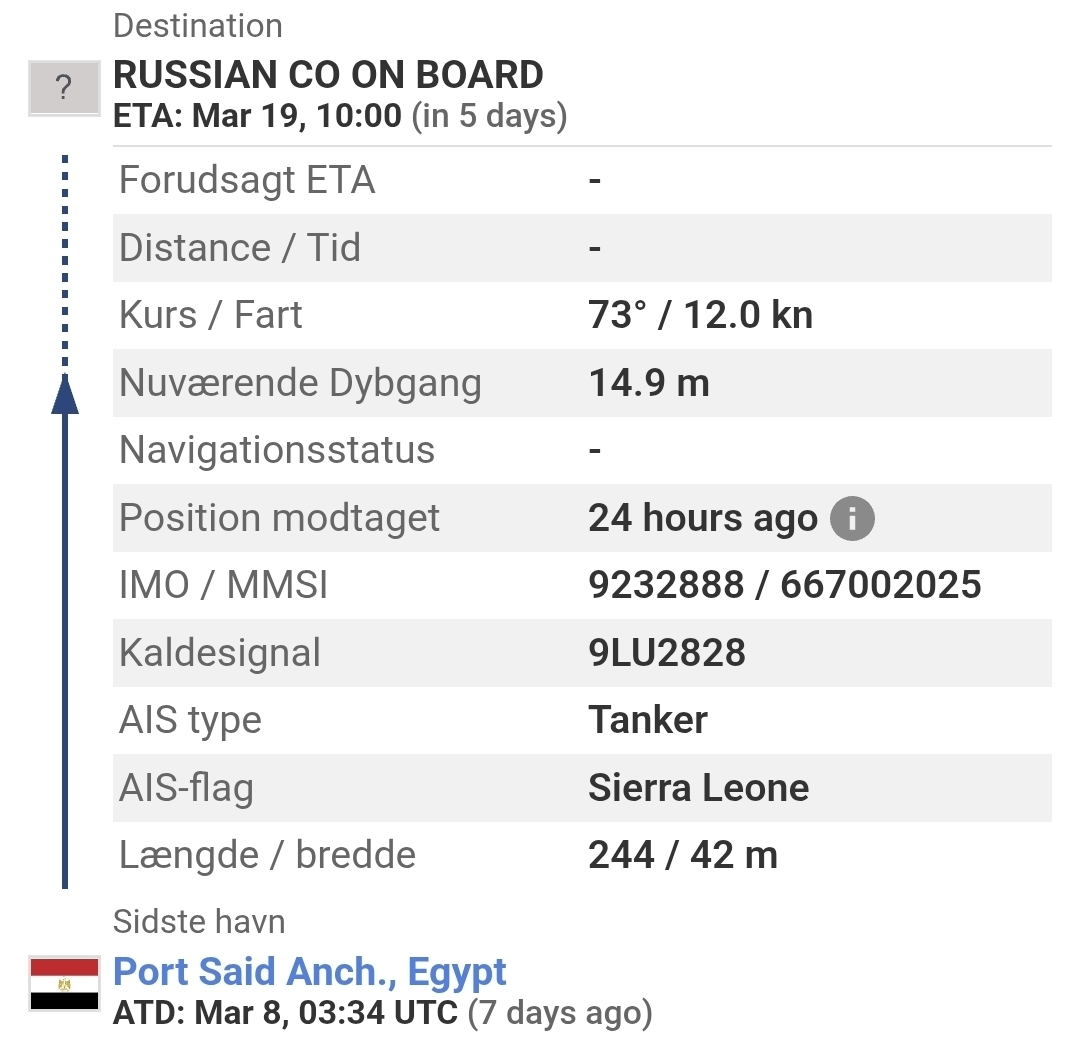Click the ETA Mar 19, 10:00 text
1080x1050 pixels.
point(258,116)
